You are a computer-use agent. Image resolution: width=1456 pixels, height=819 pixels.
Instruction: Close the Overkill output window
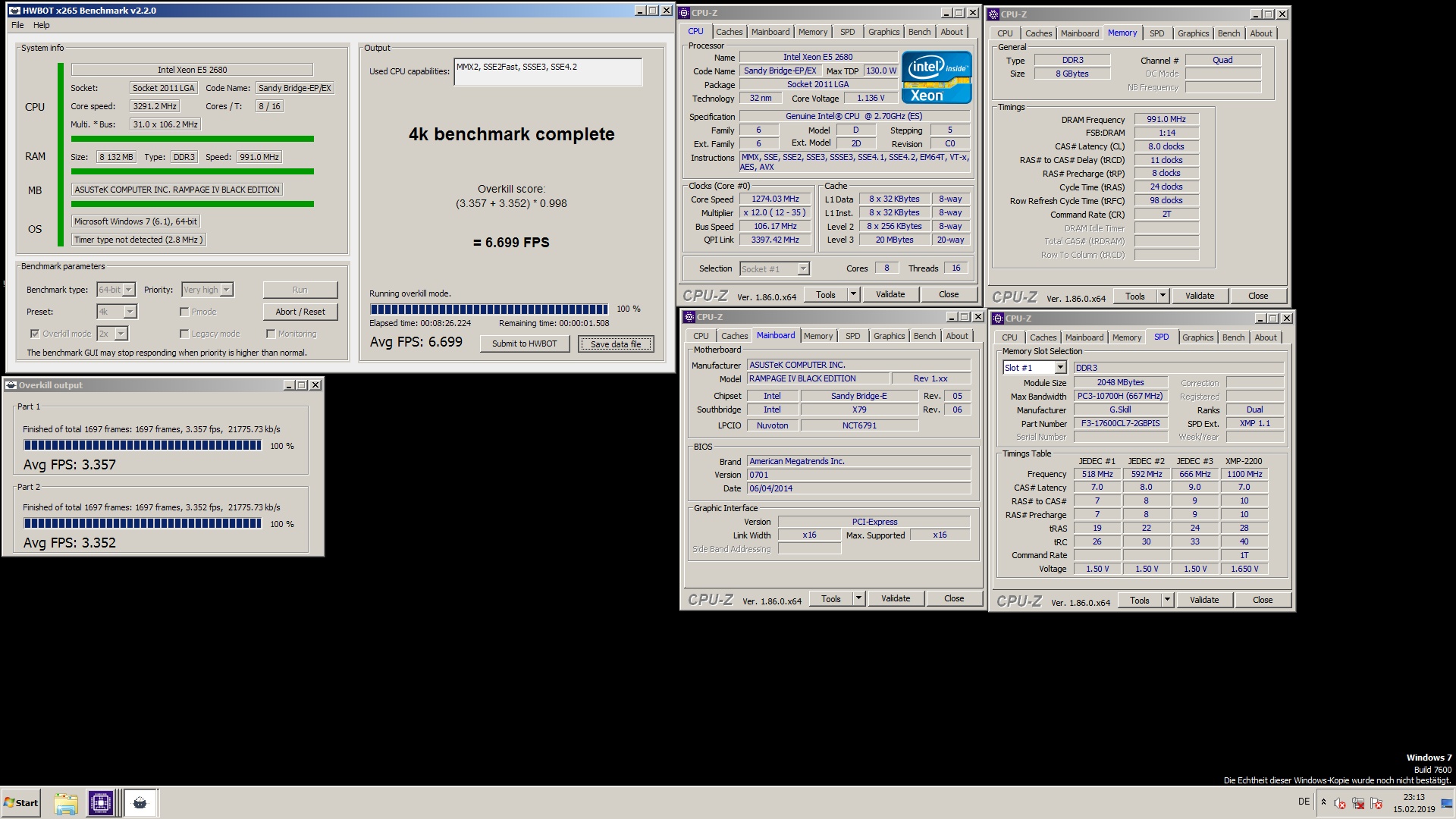tap(315, 385)
